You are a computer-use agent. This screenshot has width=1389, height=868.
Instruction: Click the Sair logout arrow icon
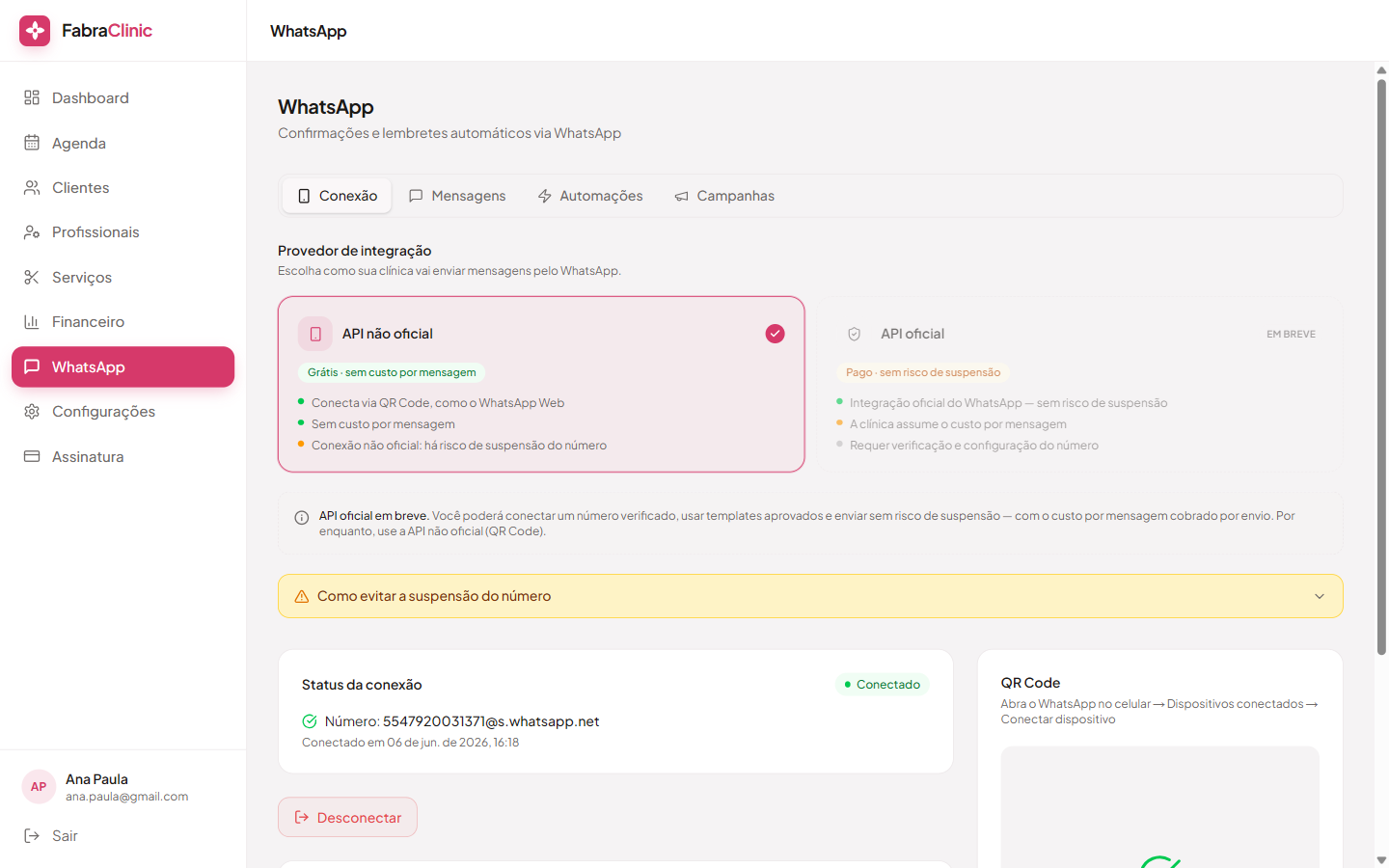point(32,835)
